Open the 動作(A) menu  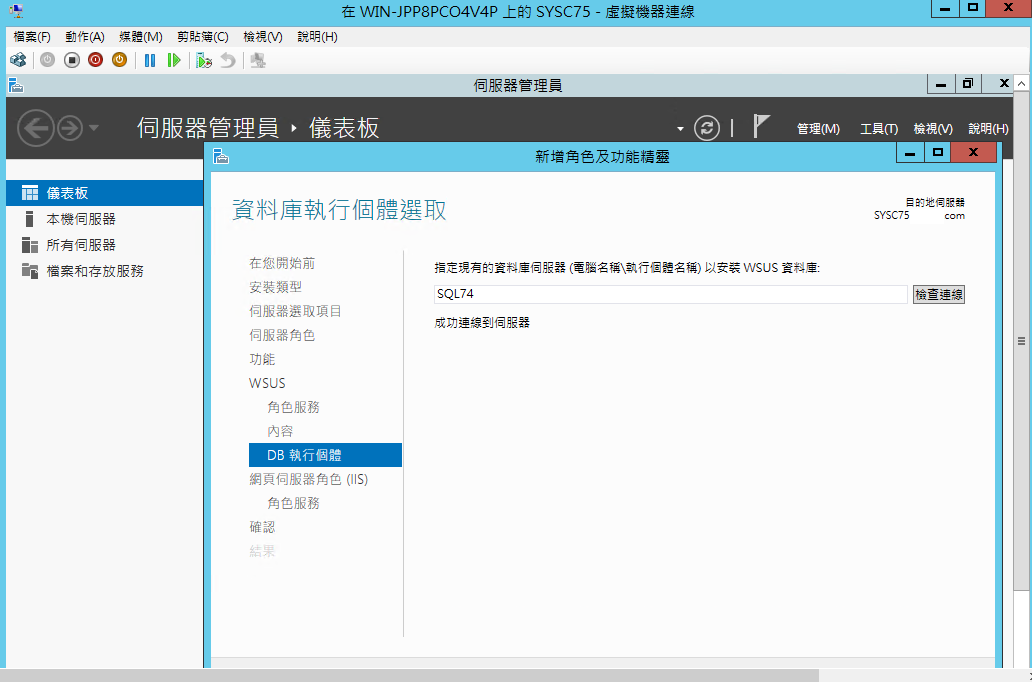click(85, 37)
